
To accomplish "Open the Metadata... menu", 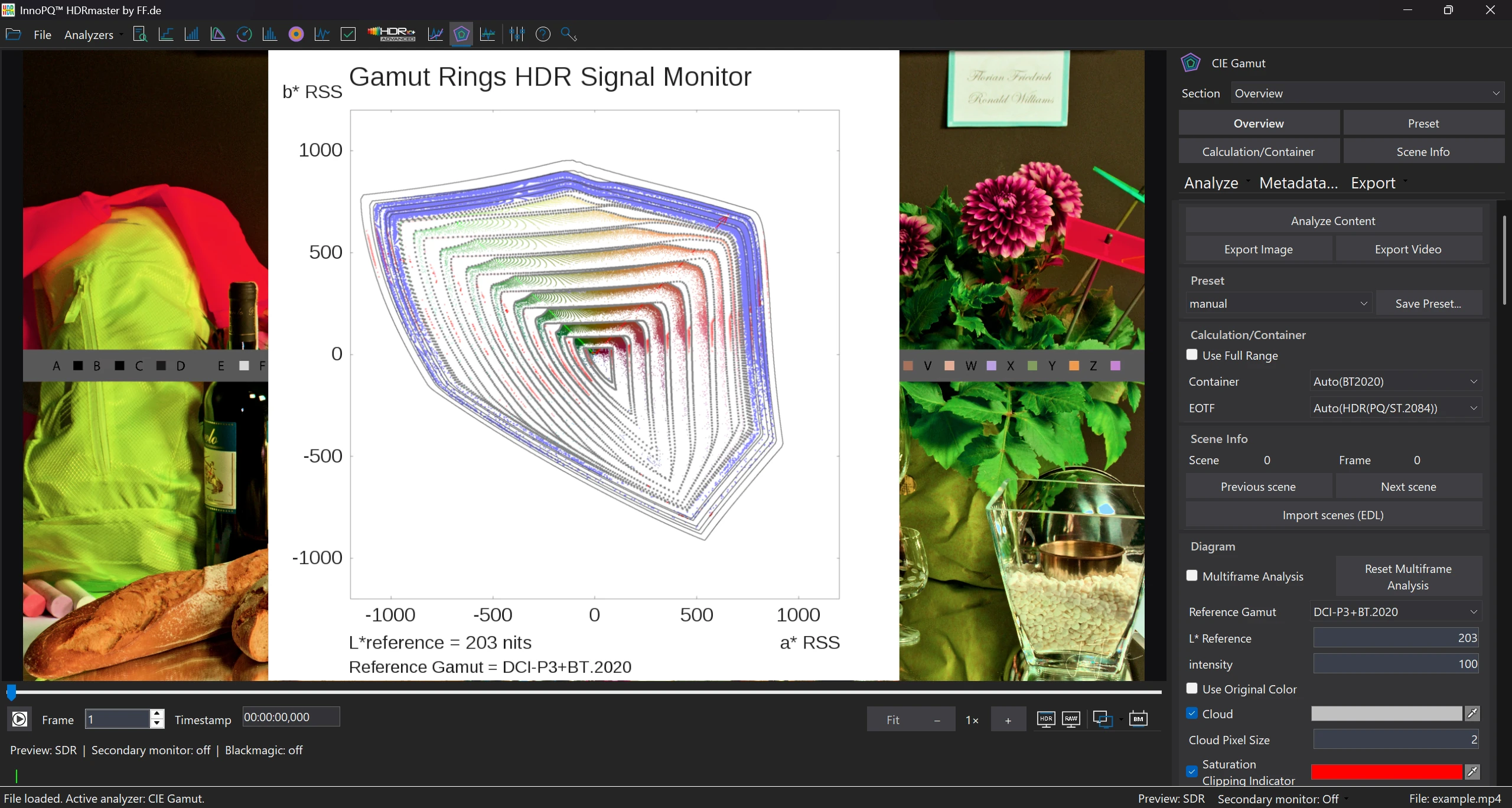I will 1298,183.
